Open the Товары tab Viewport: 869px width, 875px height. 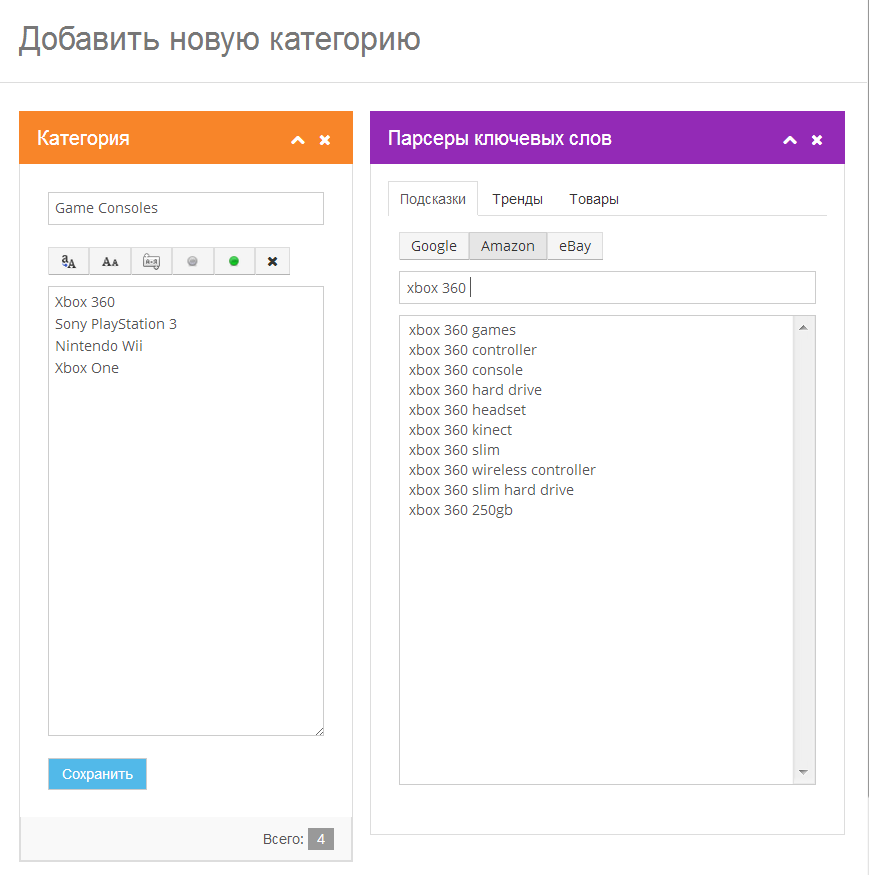[x=594, y=199]
